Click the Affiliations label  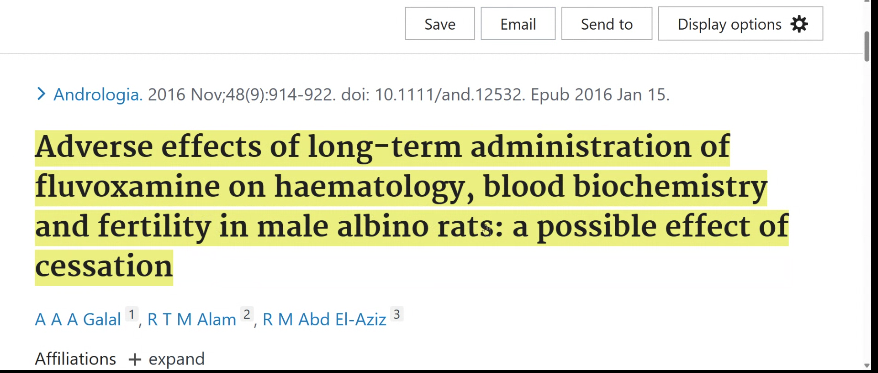tap(76, 359)
